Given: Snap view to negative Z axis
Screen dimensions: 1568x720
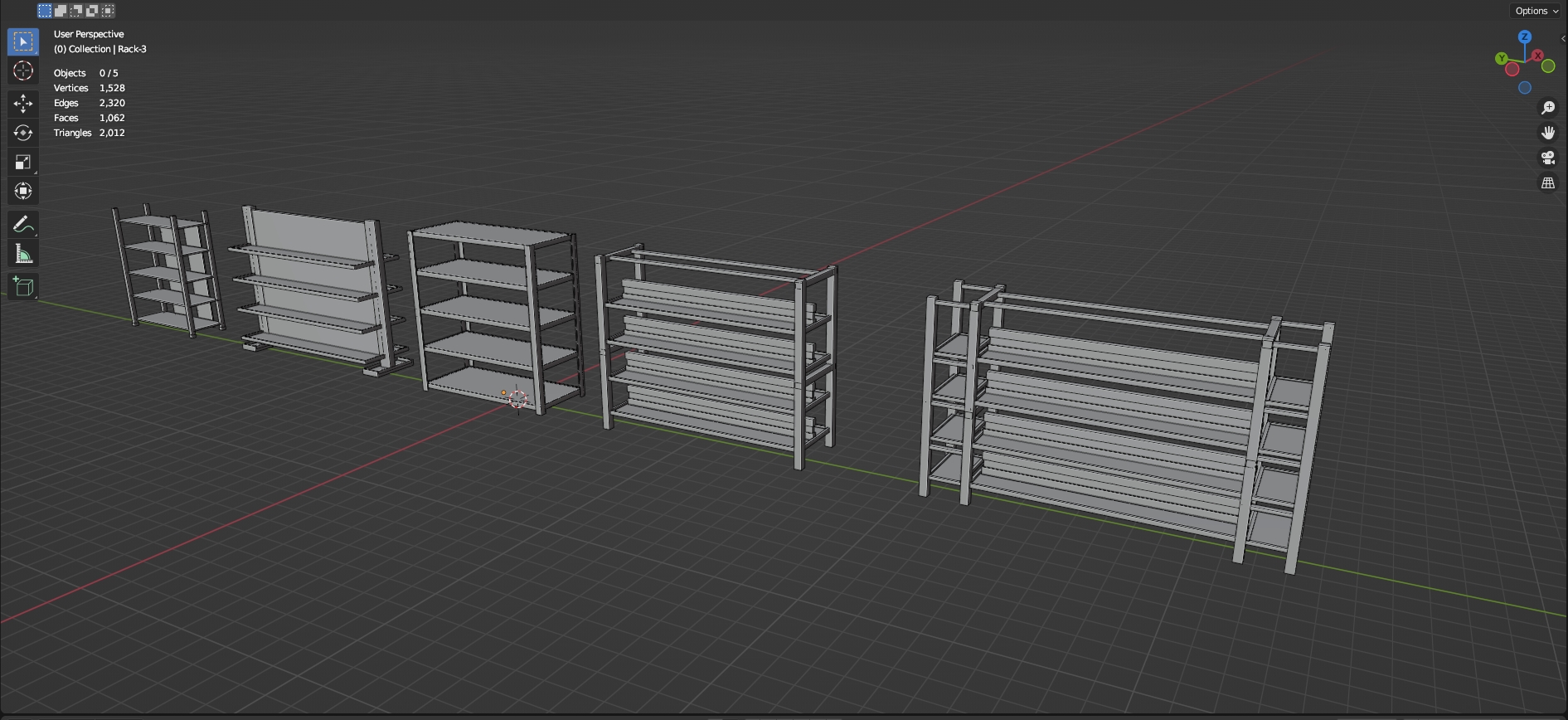Looking at the screenshot, I should [1525, 88].
